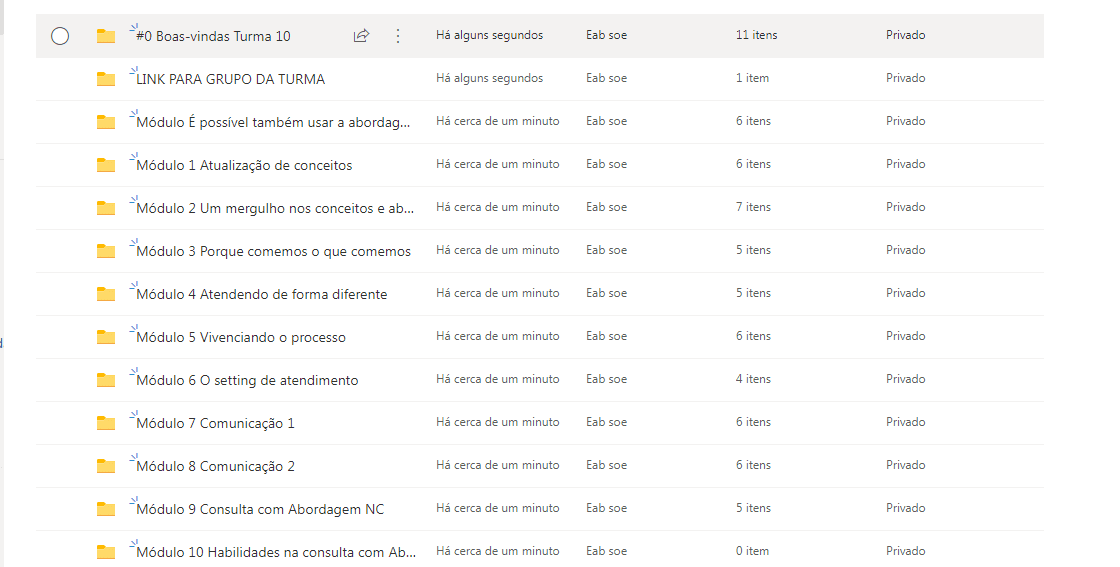Click Eab soe on Módulo 5 row

coord(606,336)
